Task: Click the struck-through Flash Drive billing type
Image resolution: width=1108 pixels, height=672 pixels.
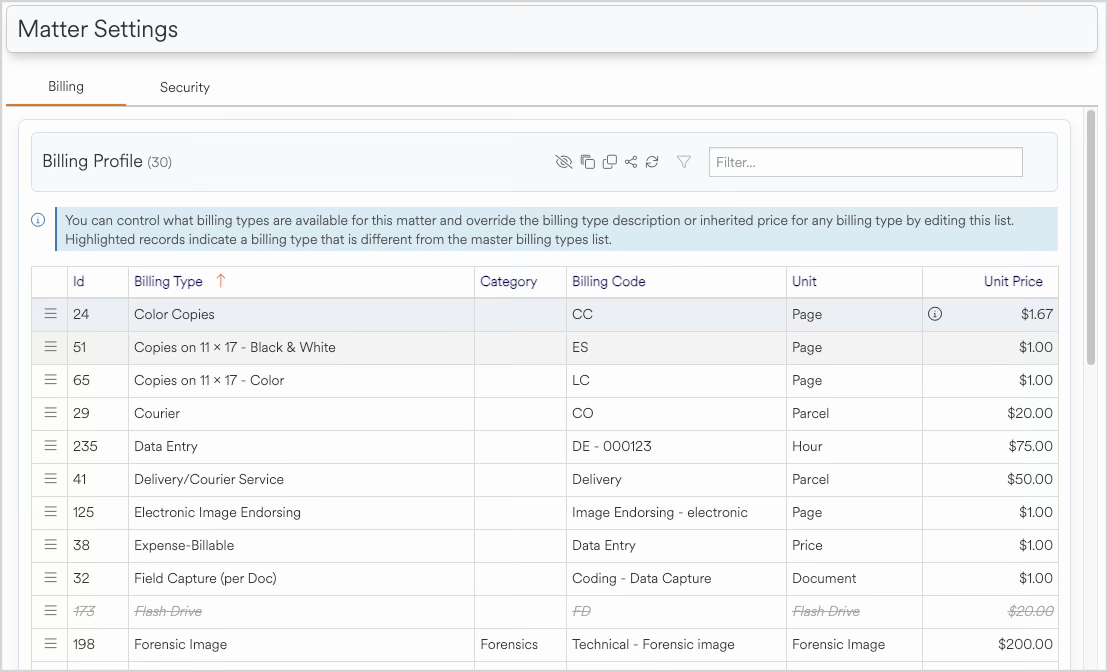Action: point(168,611)
